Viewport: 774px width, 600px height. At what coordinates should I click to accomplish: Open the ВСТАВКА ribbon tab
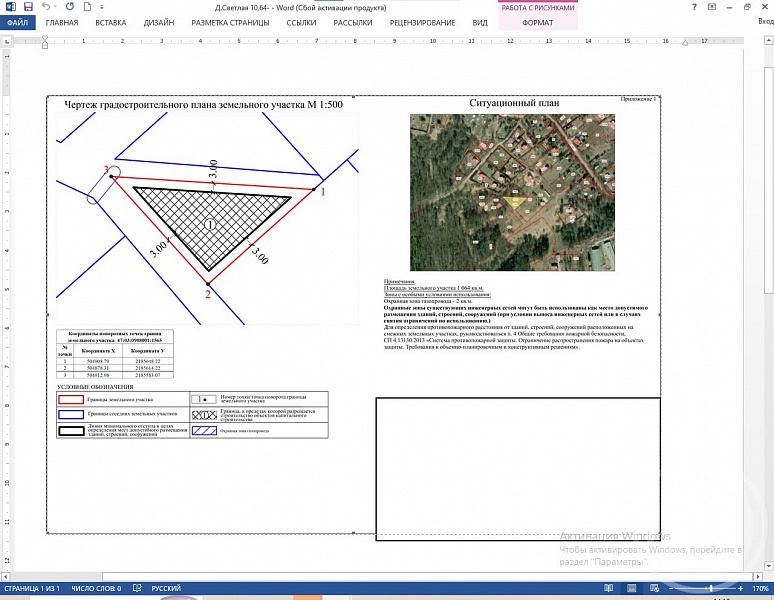(111, 22)
